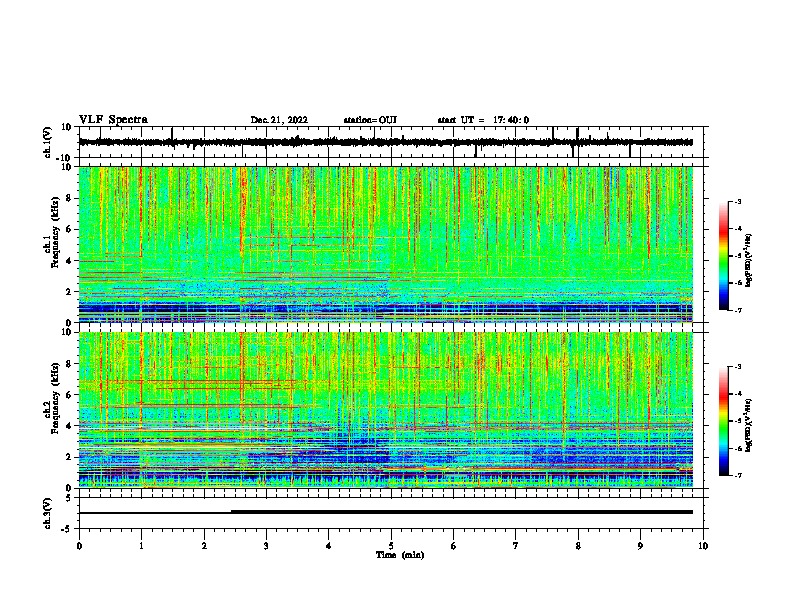The image size is (792, 612).
Task: Click the last time tick label "10"
Action: point(703,546)
